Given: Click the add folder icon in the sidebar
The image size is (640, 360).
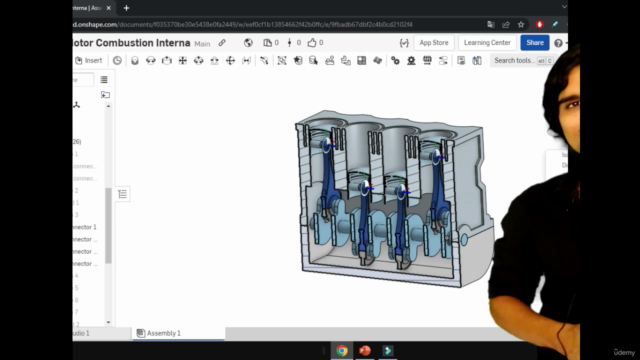Looking at the screenshot, I should point(105,95).
